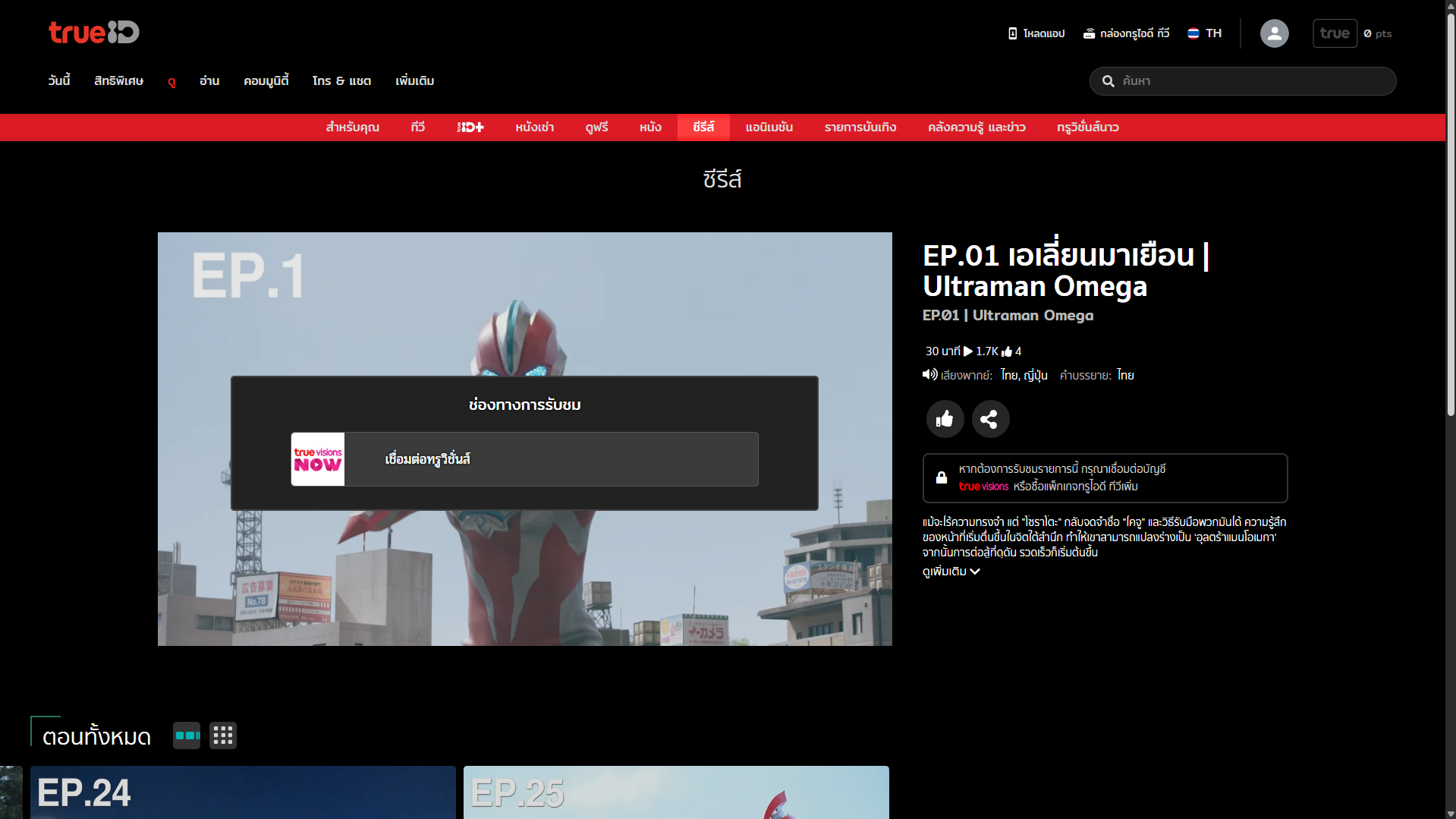The image size is (1456, 819).
Task: Click the search magnifier icon
Action: click(1109, 81)
